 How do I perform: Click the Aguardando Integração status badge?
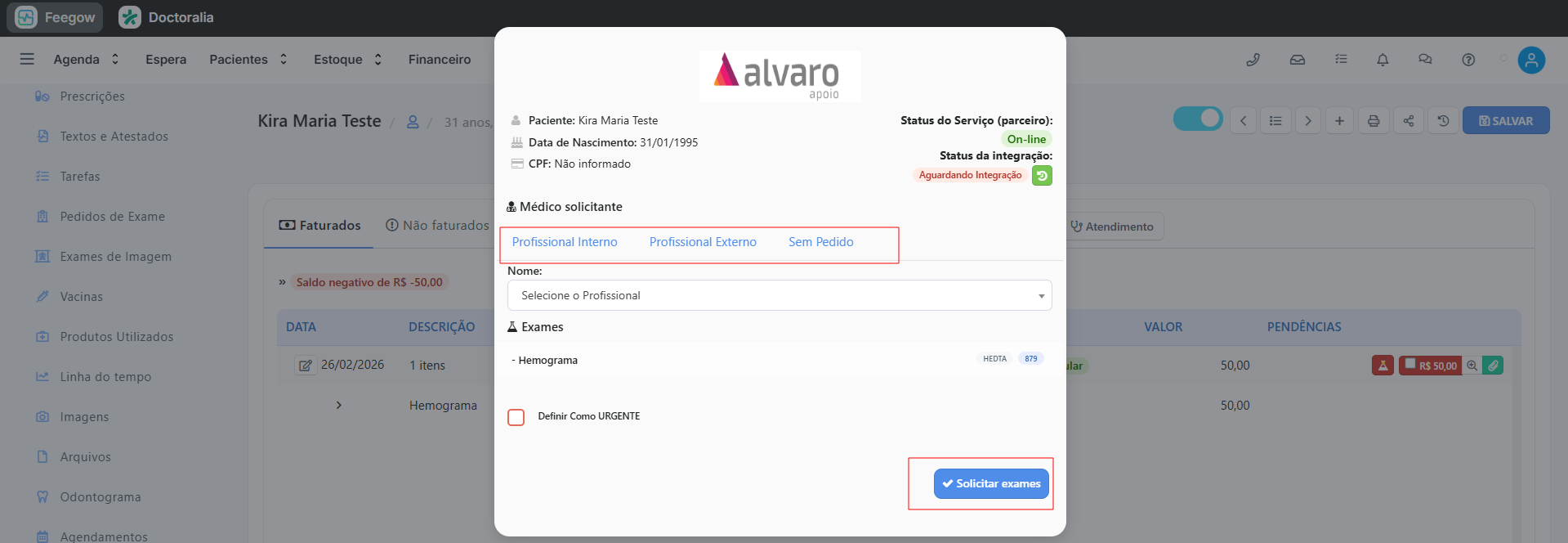coord(970,175)
